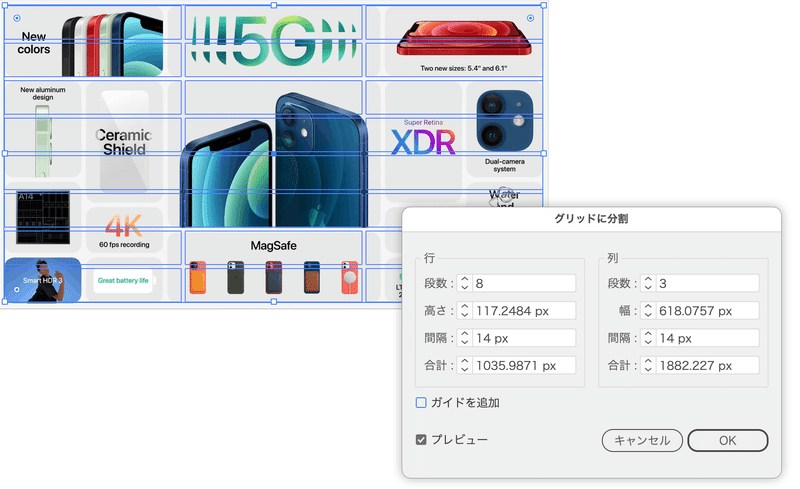Click the bottom-center selection handle
The height and width of the screenshot is (489, 800).
pos(274,302)
